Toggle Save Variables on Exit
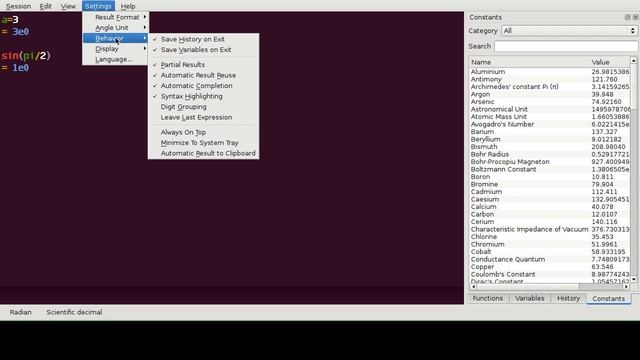 pos(203,50)
